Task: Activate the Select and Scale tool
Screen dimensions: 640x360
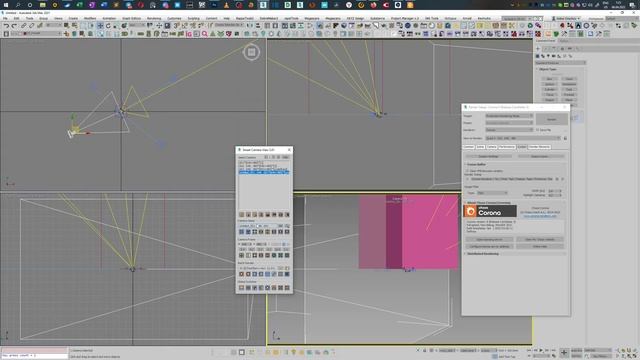Action: [x=116, y=26]
